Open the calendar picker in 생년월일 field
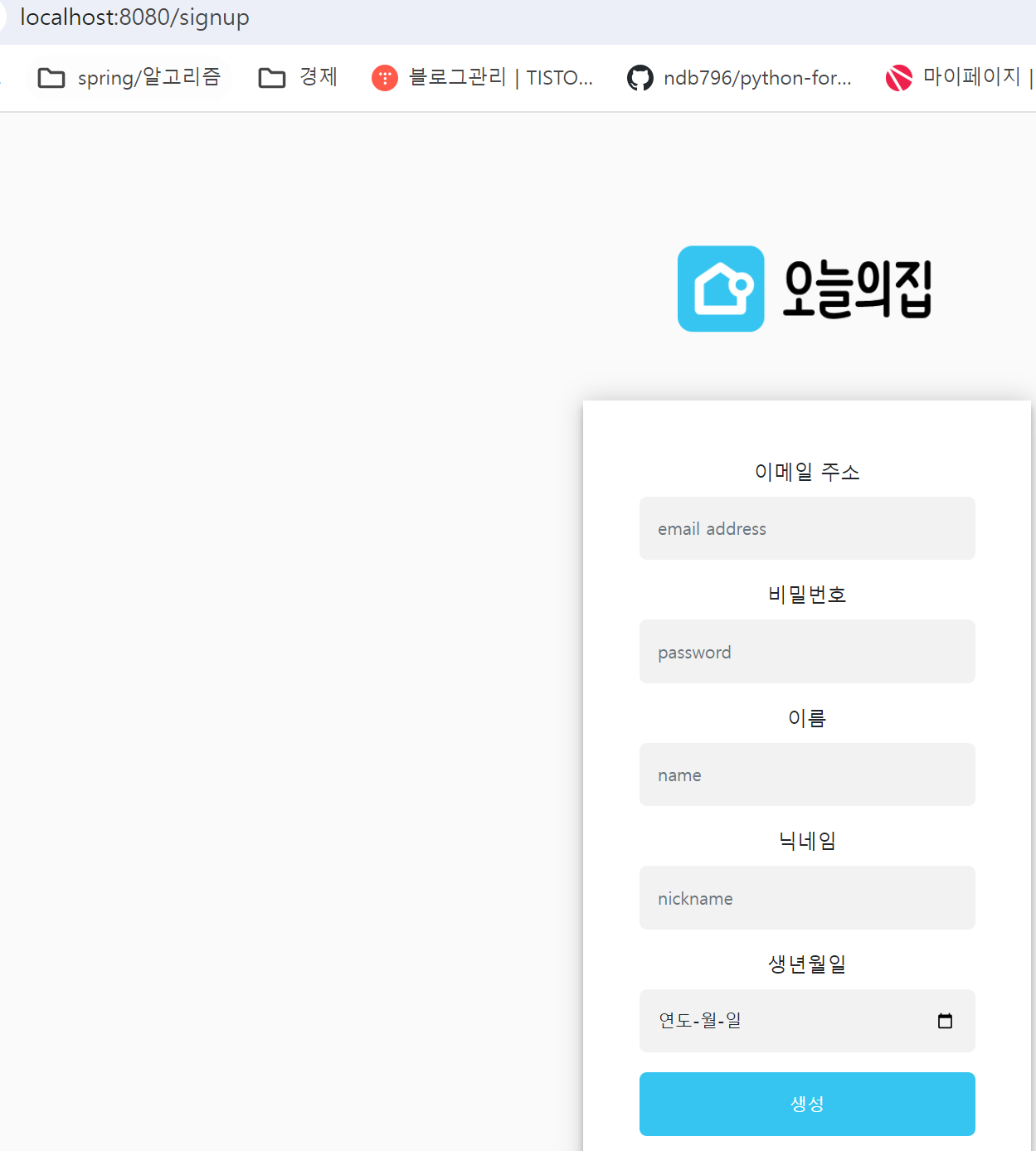Image resolution: width=1036 pixels, height=1151 pixels. click(x=945, y=1021)
